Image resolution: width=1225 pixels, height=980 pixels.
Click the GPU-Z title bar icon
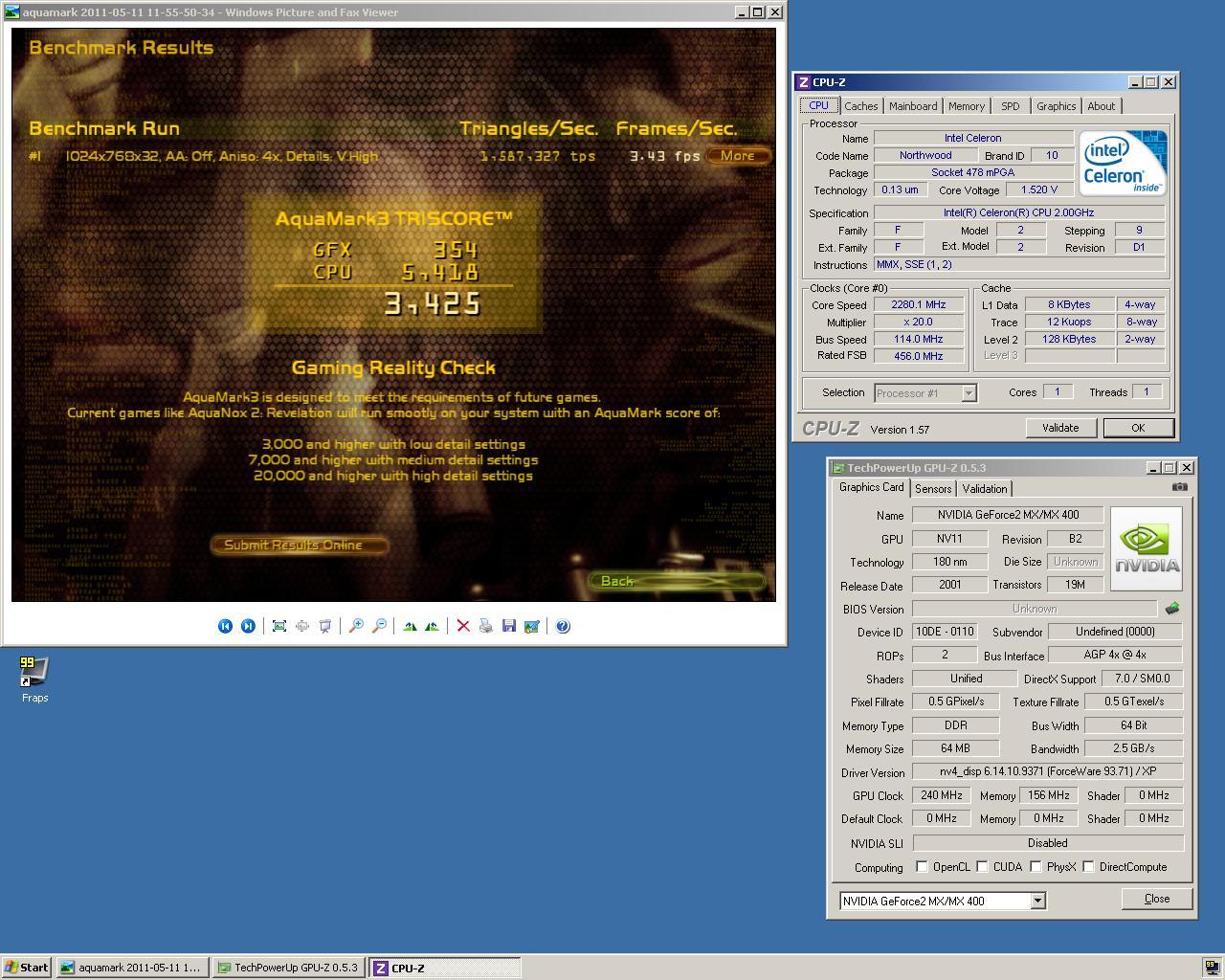coord(838,468)
